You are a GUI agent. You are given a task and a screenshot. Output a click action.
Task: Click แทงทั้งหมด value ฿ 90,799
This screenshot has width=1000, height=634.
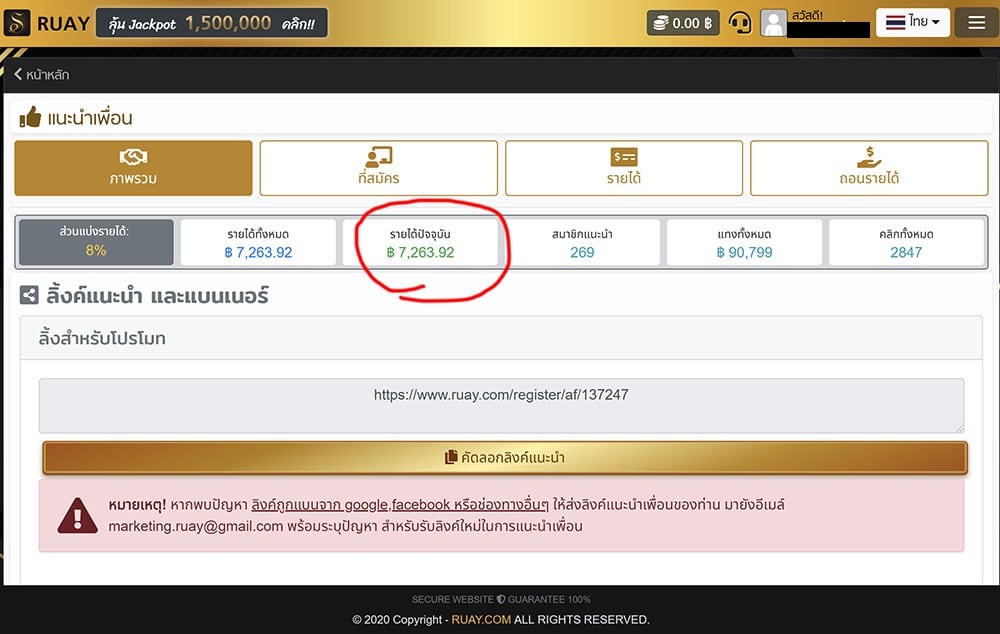(744, 253)
